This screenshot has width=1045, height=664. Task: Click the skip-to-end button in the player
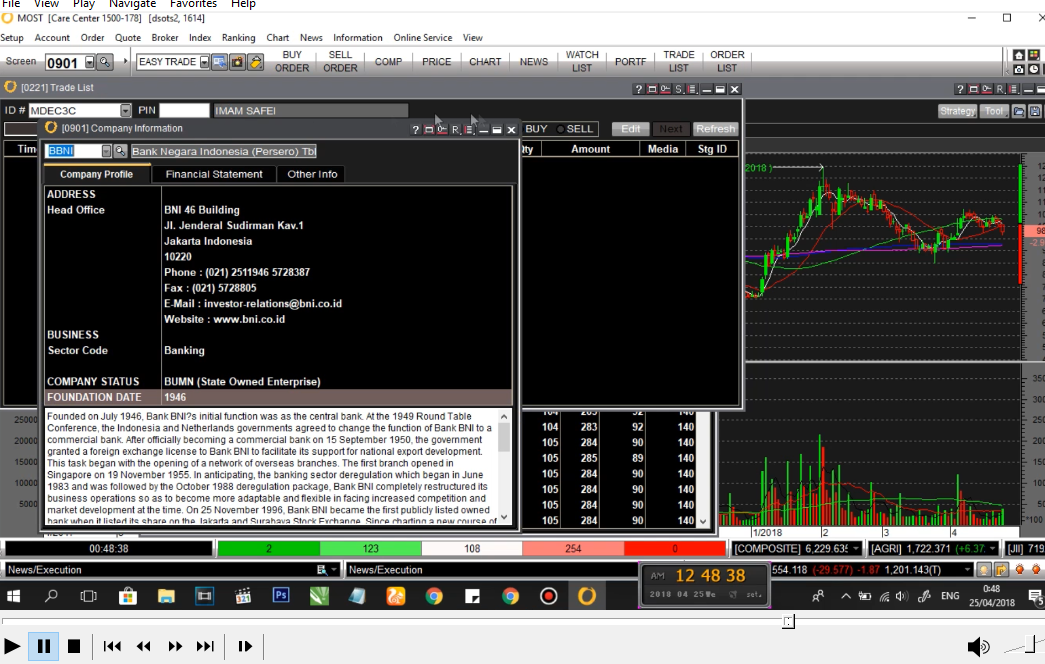(205, 646)
